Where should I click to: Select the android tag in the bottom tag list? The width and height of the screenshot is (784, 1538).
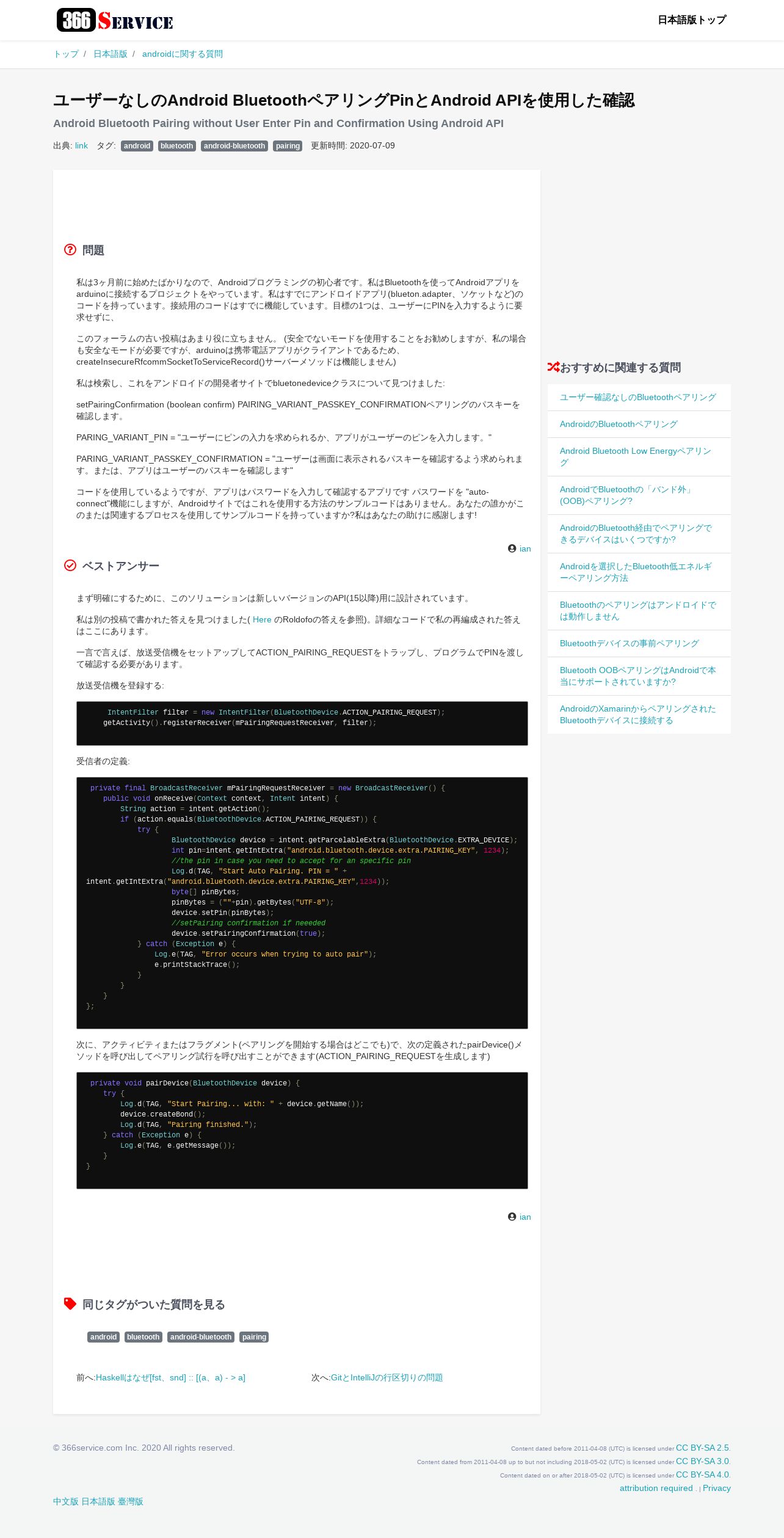[x=103, y=1337]
